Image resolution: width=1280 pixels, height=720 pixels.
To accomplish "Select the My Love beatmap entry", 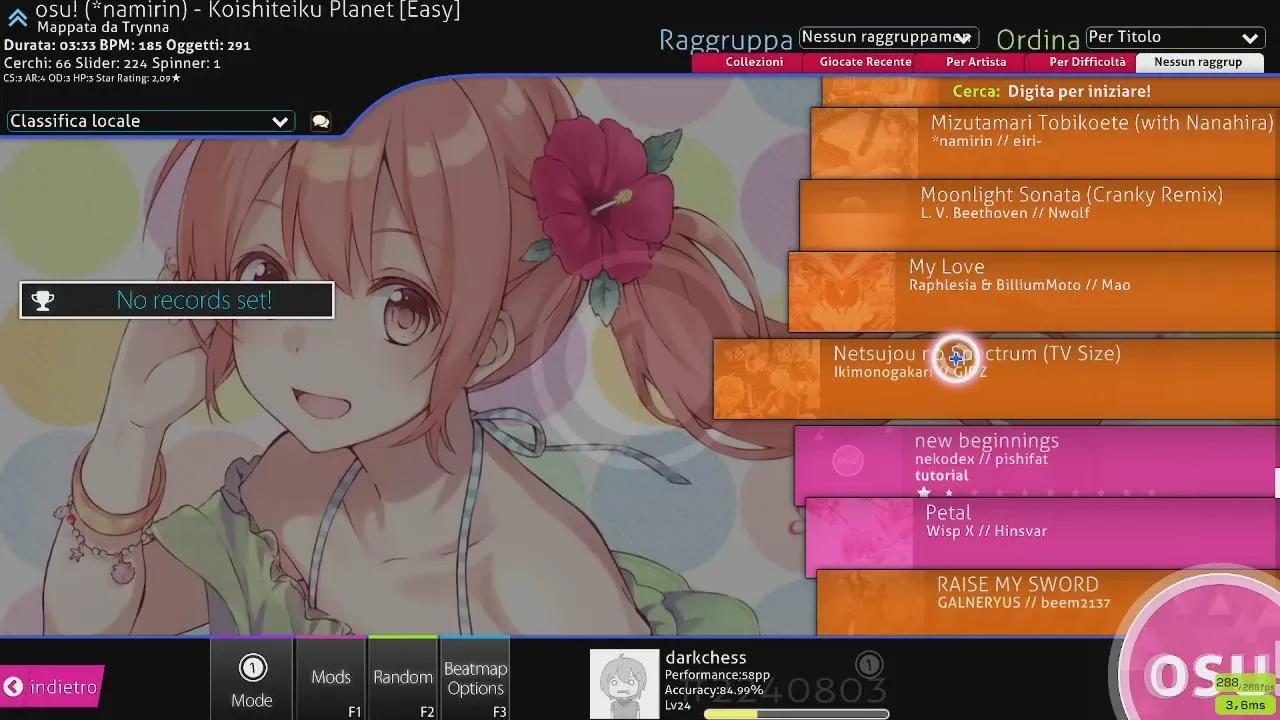I will (1034, 291).
